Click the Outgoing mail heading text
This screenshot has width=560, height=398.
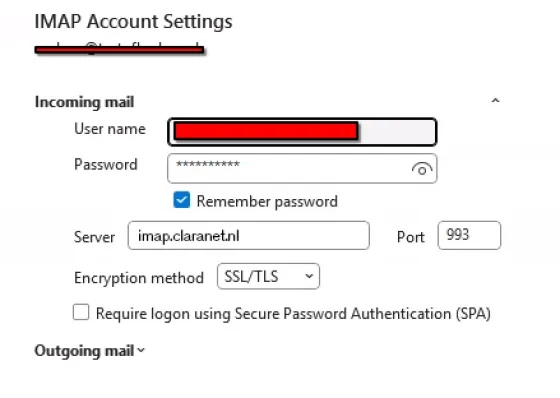pos(84,351)
